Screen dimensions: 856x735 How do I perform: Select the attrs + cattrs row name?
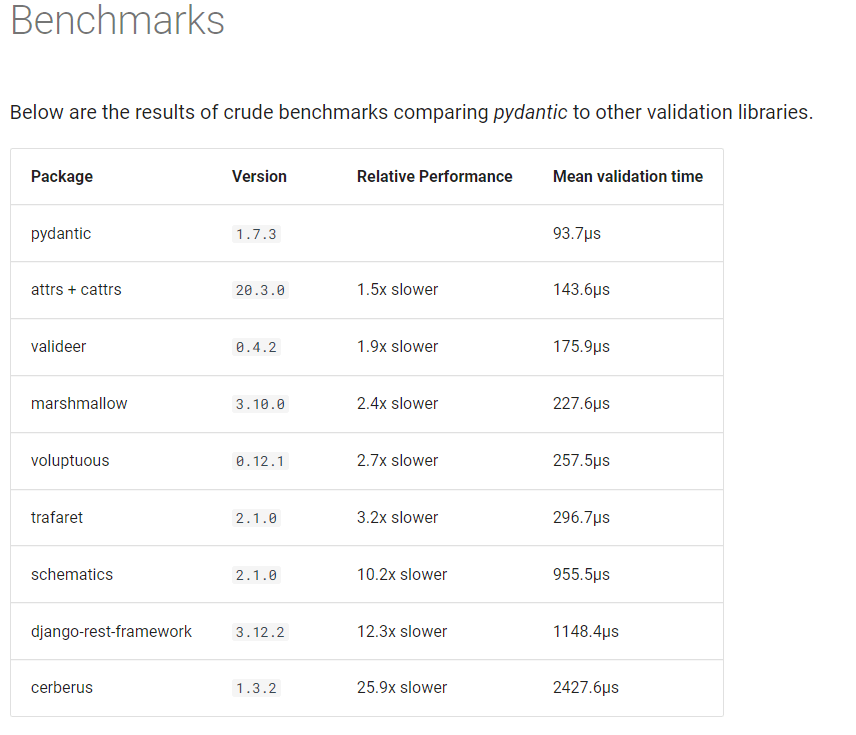(76, 290)
